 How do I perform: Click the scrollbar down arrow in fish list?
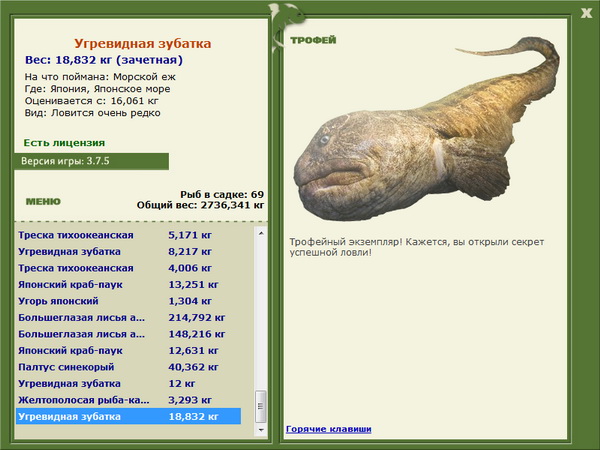[x=261, y=430]
